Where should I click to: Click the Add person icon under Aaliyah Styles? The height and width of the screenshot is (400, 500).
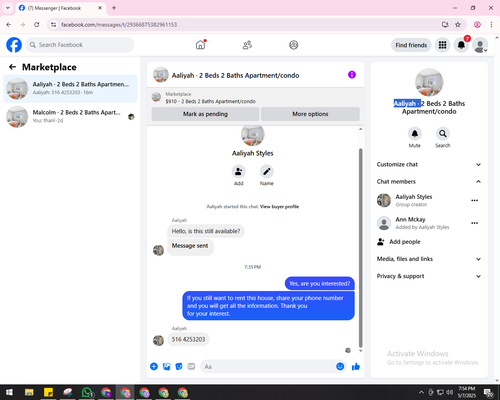tap(239, 172)
